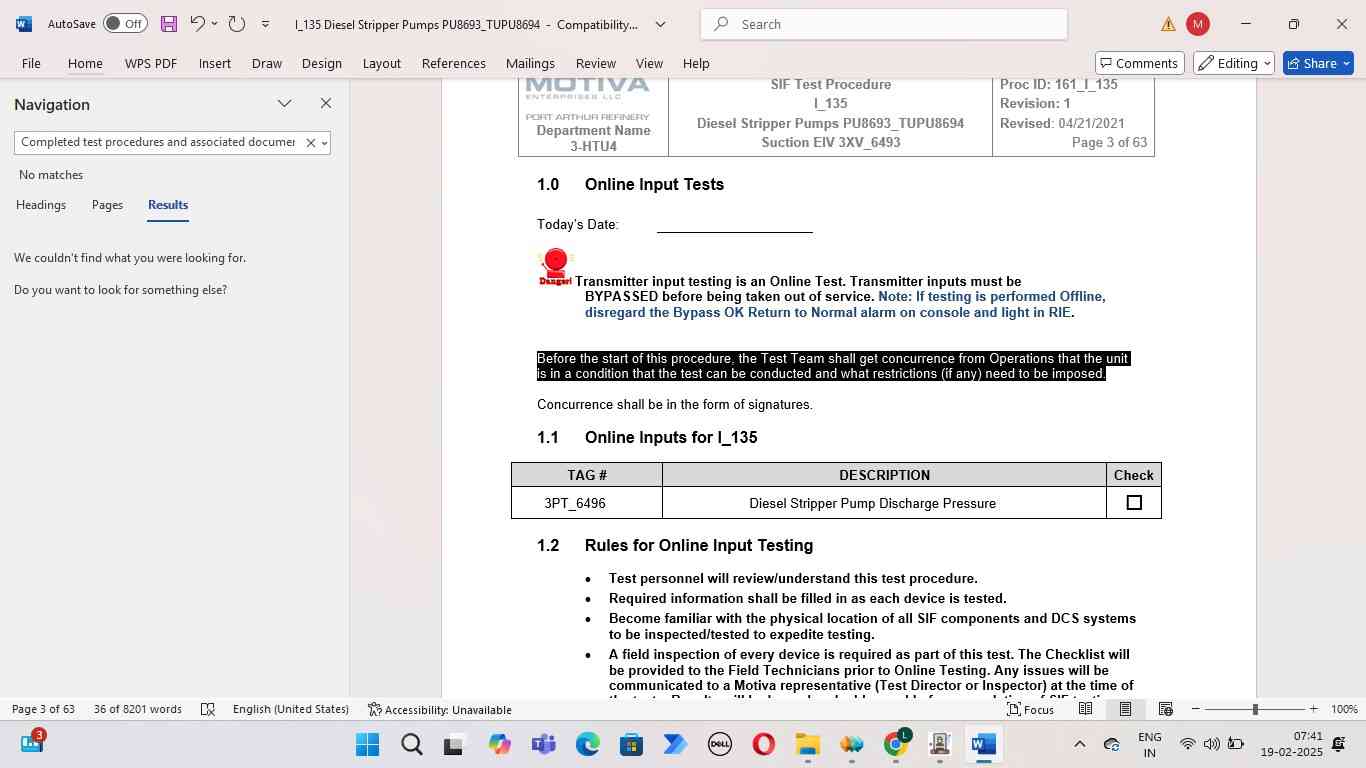Expand the document title dropdown arrow
This screenshot has width=1366, height=768.
(660, 24)
